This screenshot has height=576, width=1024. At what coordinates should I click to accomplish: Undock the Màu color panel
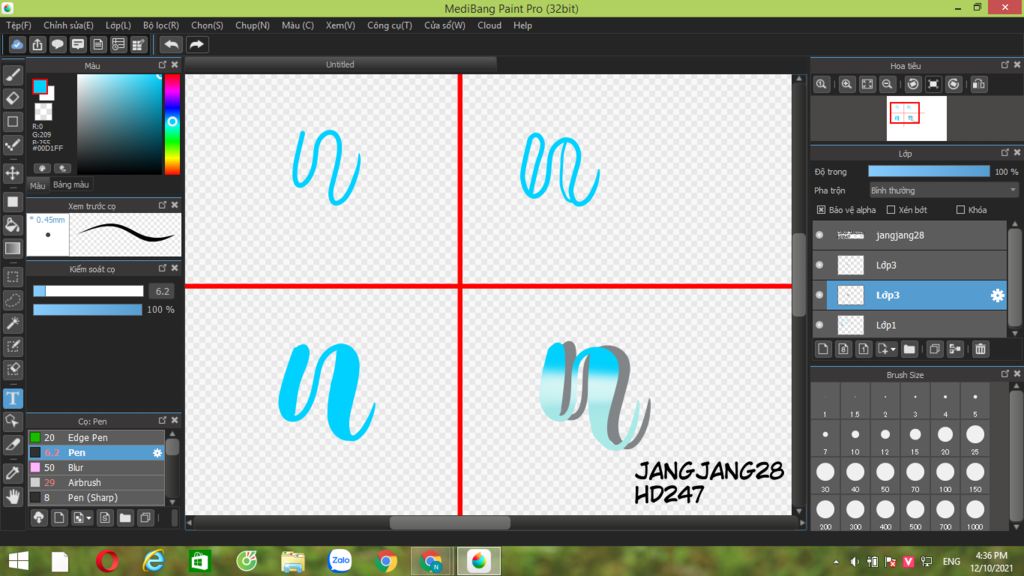pyautogui.click(x=162, y=65)
